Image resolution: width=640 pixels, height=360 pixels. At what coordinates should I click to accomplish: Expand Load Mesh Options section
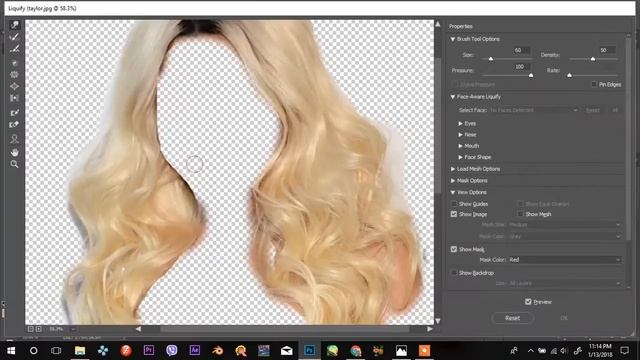[453, 169]
